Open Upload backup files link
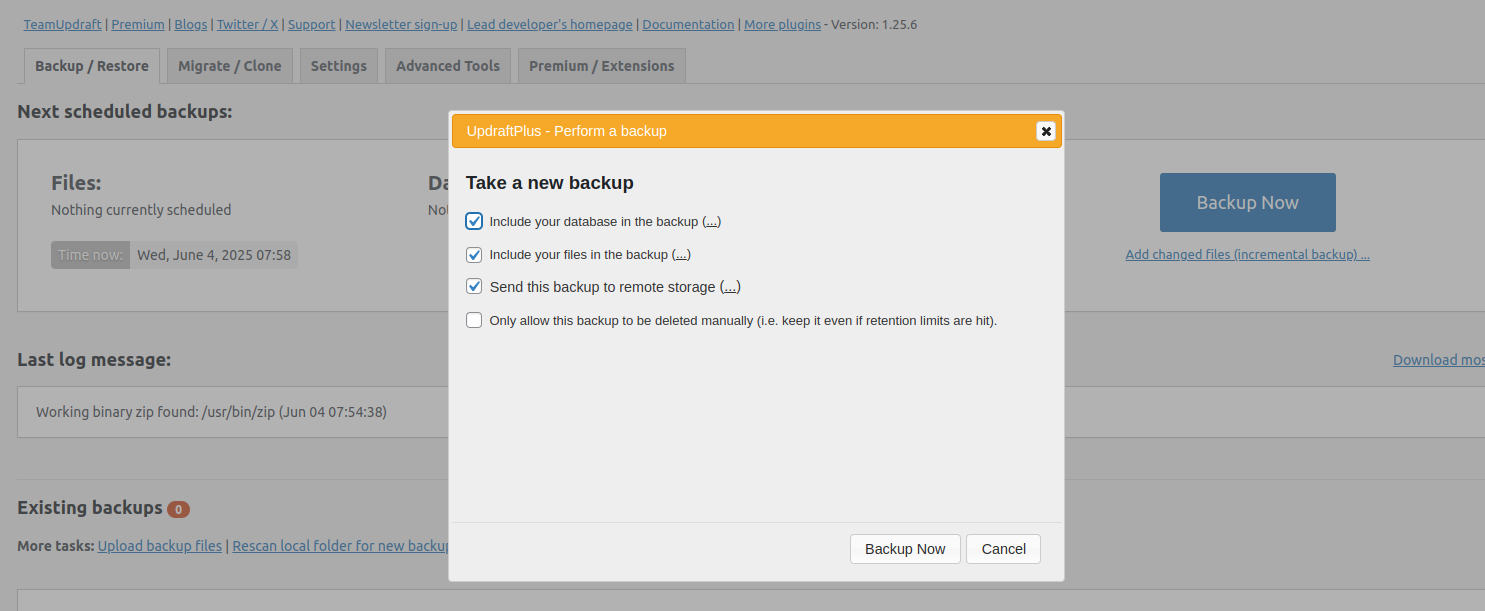 (160, 546)
